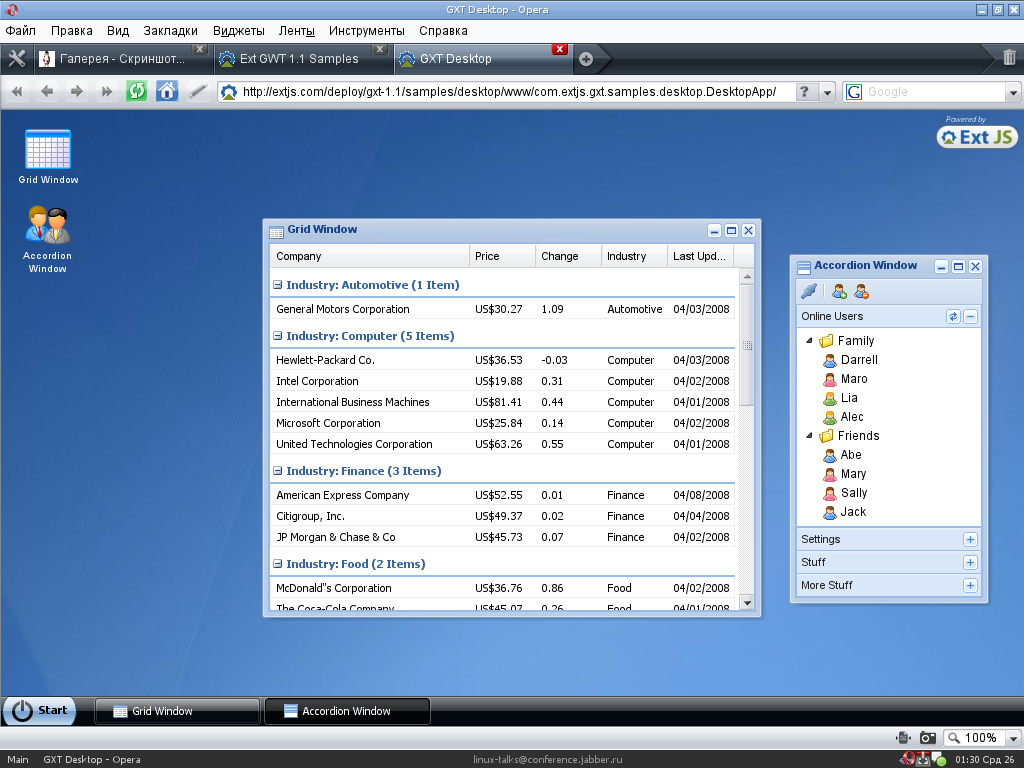
Task: Refresh the Online Users panel
Action: (953, 317)
